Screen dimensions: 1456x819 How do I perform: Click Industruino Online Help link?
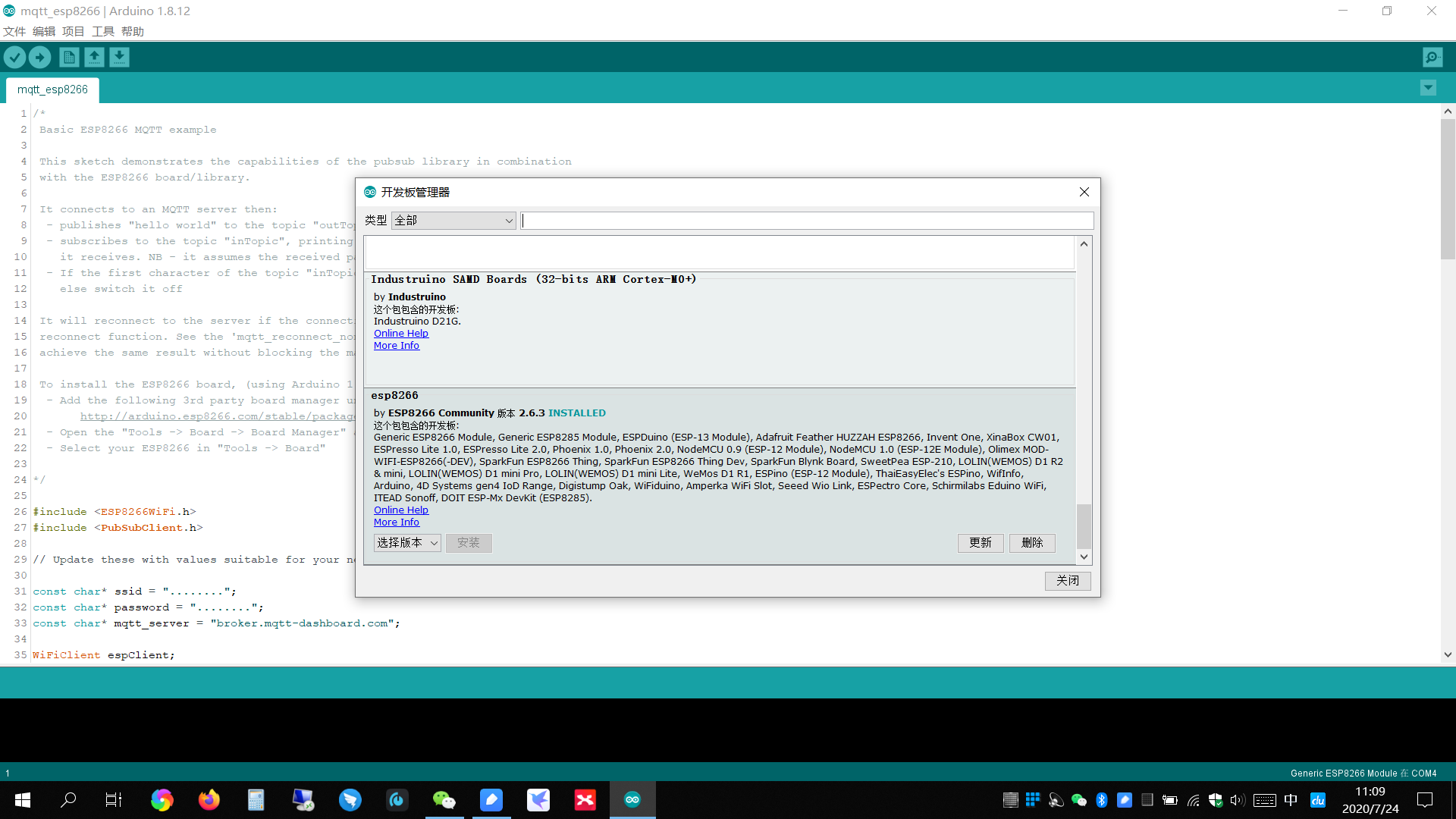400,334
